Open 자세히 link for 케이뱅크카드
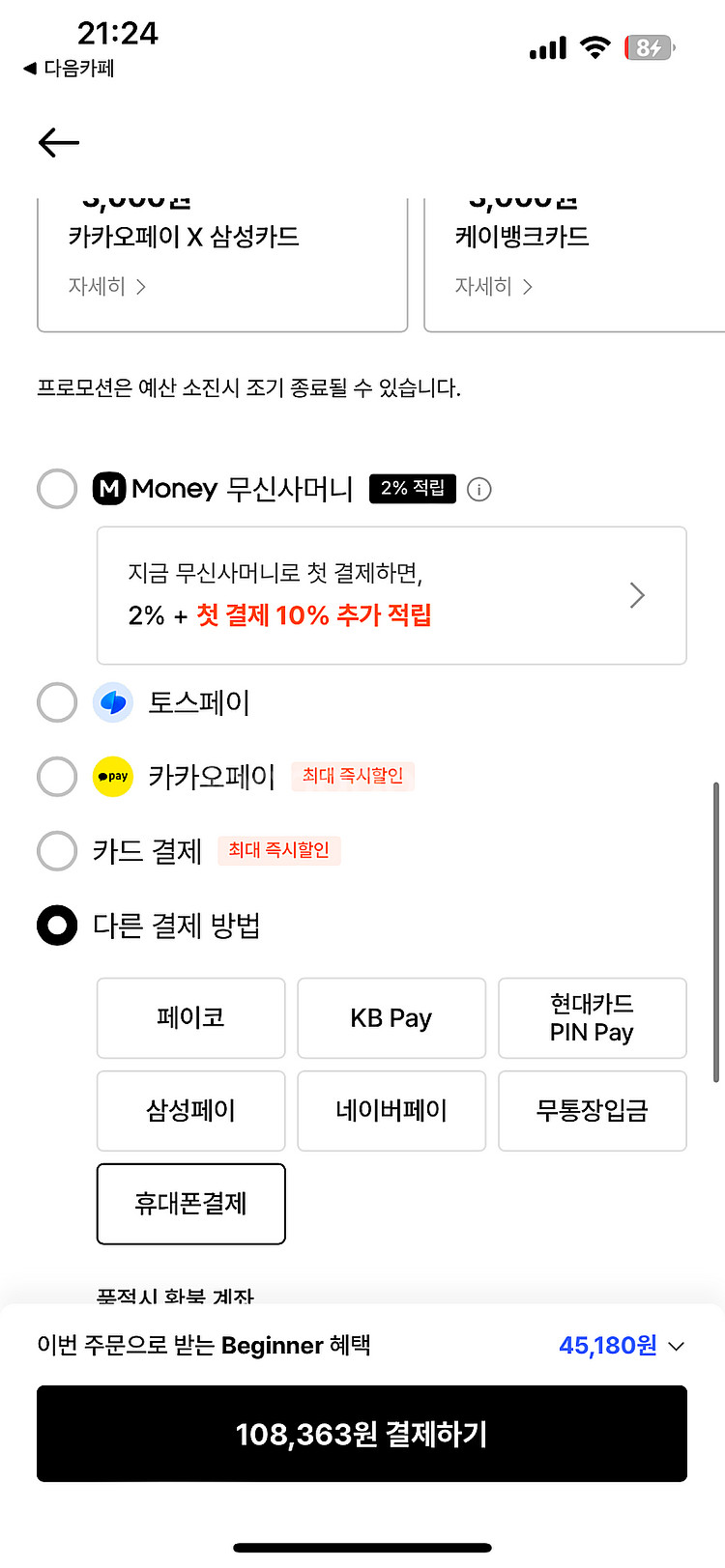Viewport: 725px width, 1568px height. [493, 287]
